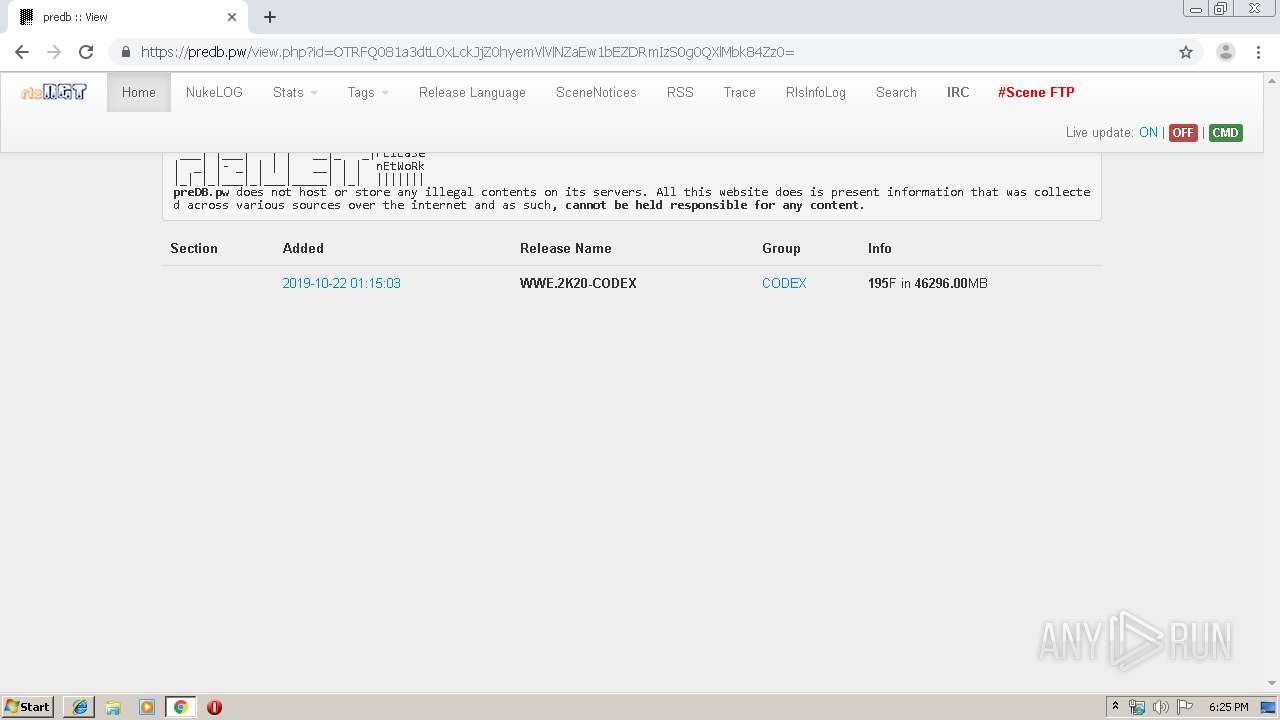The width and height of the screenshot is (1280, 720).
Task: Expand the Tags dropdown menu
Action: (x=368, y=92)
